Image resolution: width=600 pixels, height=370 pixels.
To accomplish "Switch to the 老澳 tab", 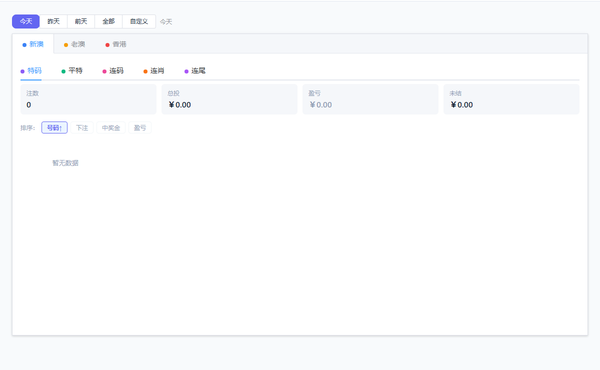I will pyautogui.click(x=75, y=44).
